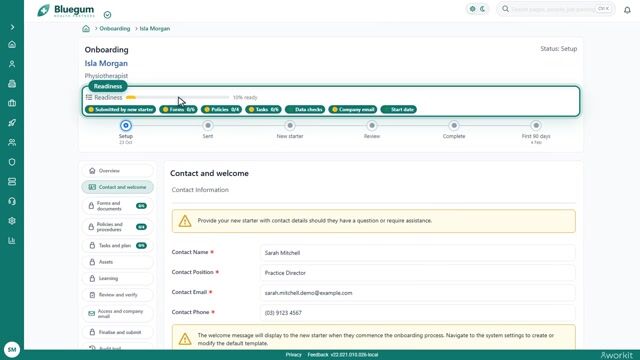Image resolution: width=640 pixels, height=360 pixels.
Task: Click the breadcrumb home icon
Action: click(86, 29)
